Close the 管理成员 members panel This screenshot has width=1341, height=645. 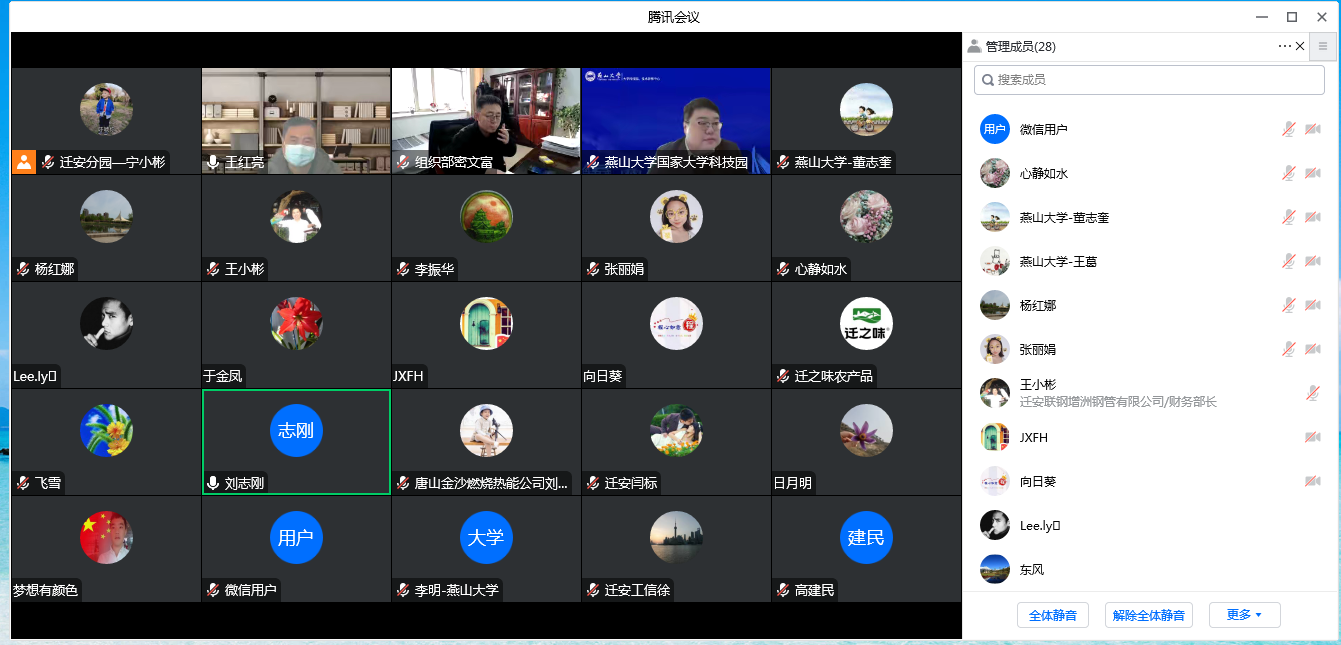click(1300, 46)
